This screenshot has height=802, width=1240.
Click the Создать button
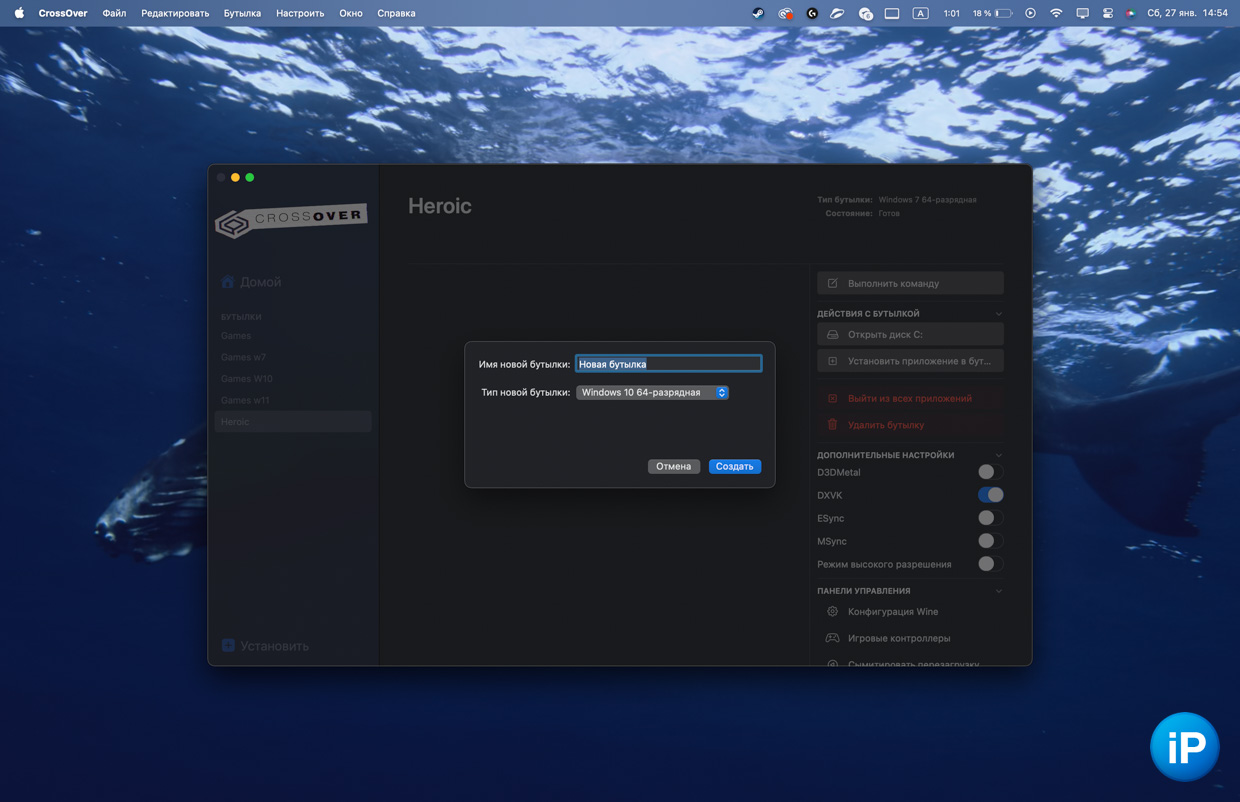(x=734, y=467)
